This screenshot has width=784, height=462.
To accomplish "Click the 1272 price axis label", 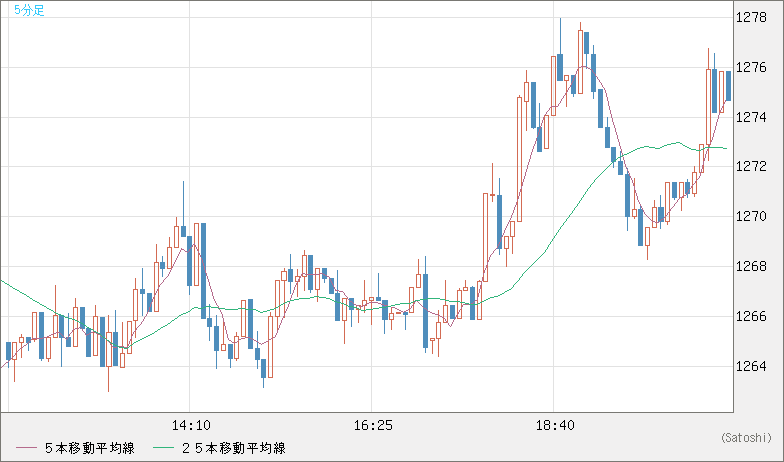I will [x=751, y=166].
